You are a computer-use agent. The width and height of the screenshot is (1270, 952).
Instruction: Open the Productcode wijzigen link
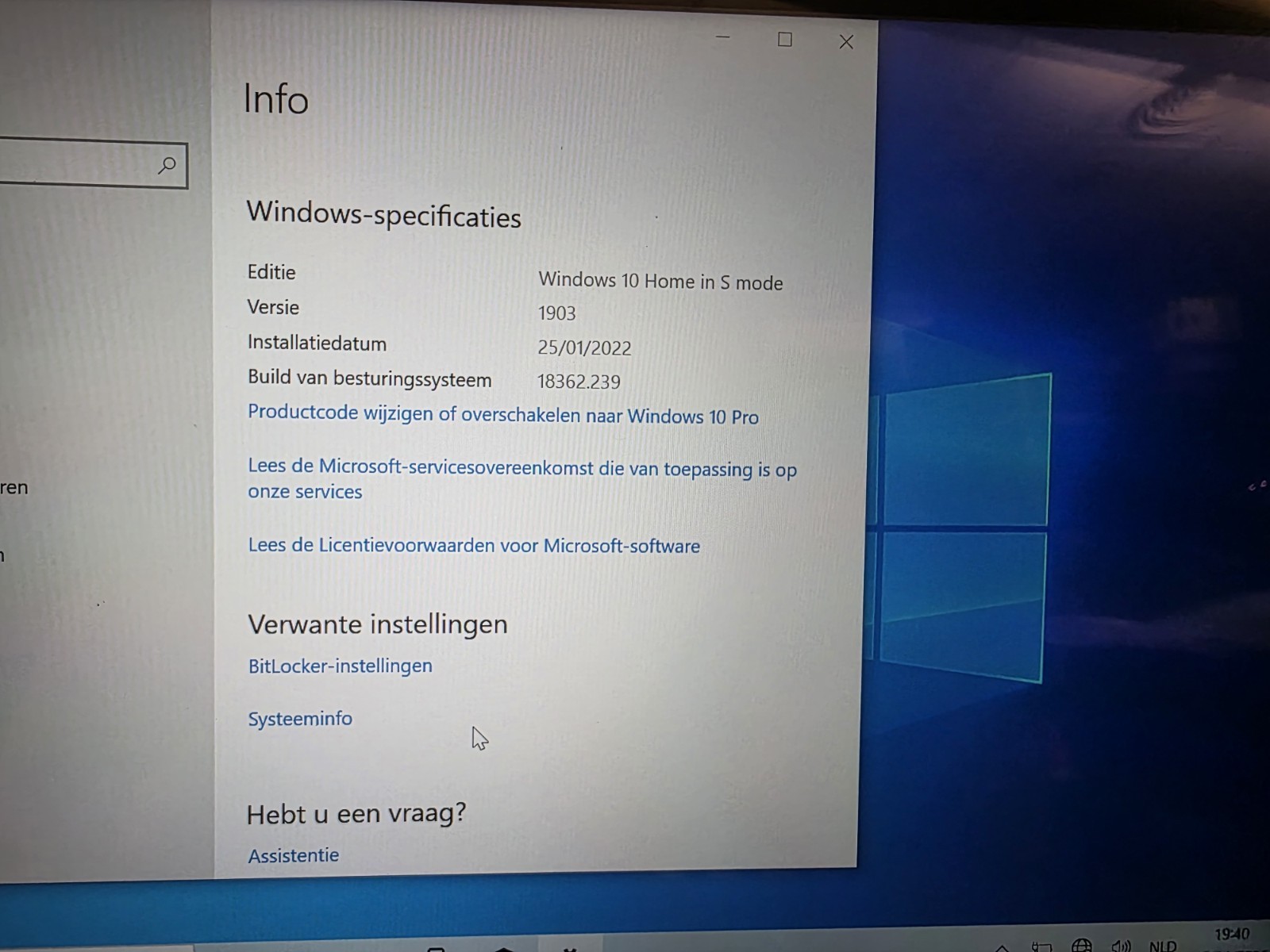click(503, 415)
